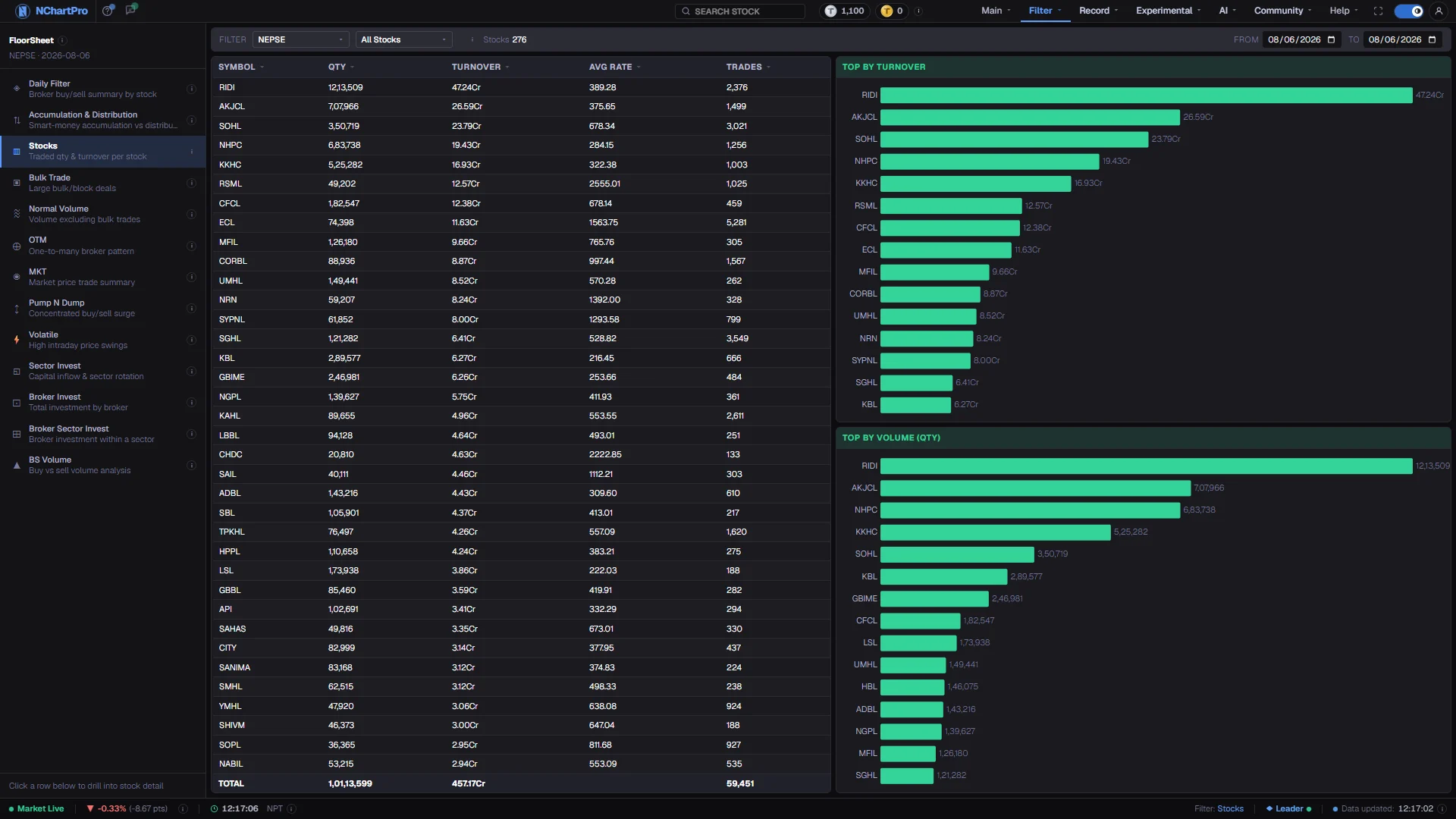This screenshot has width=1456, height=819.
Task: Click the AKJCL bar in Top By Volume
Action: [1035, 488]
